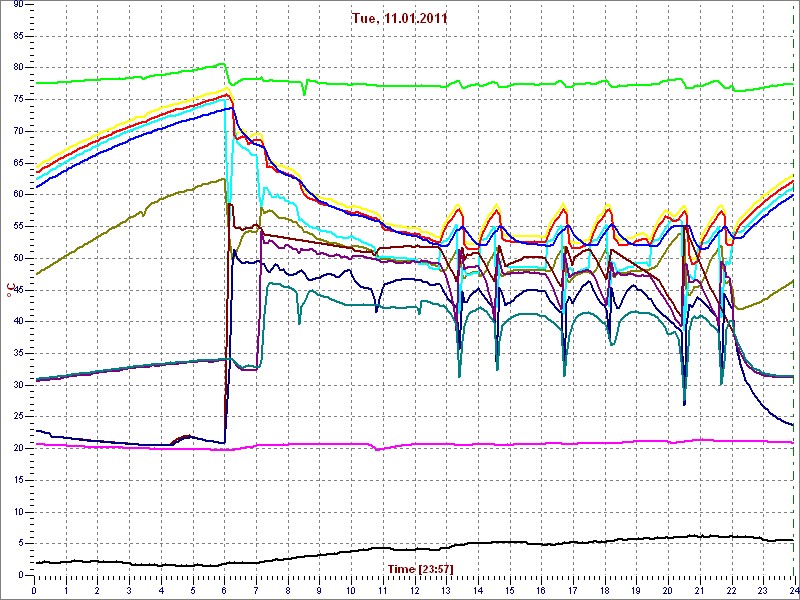Click hour '11' on the time axis
This screenshot has height=600, width=800.
pyautogui.click(x=383, y=590)
